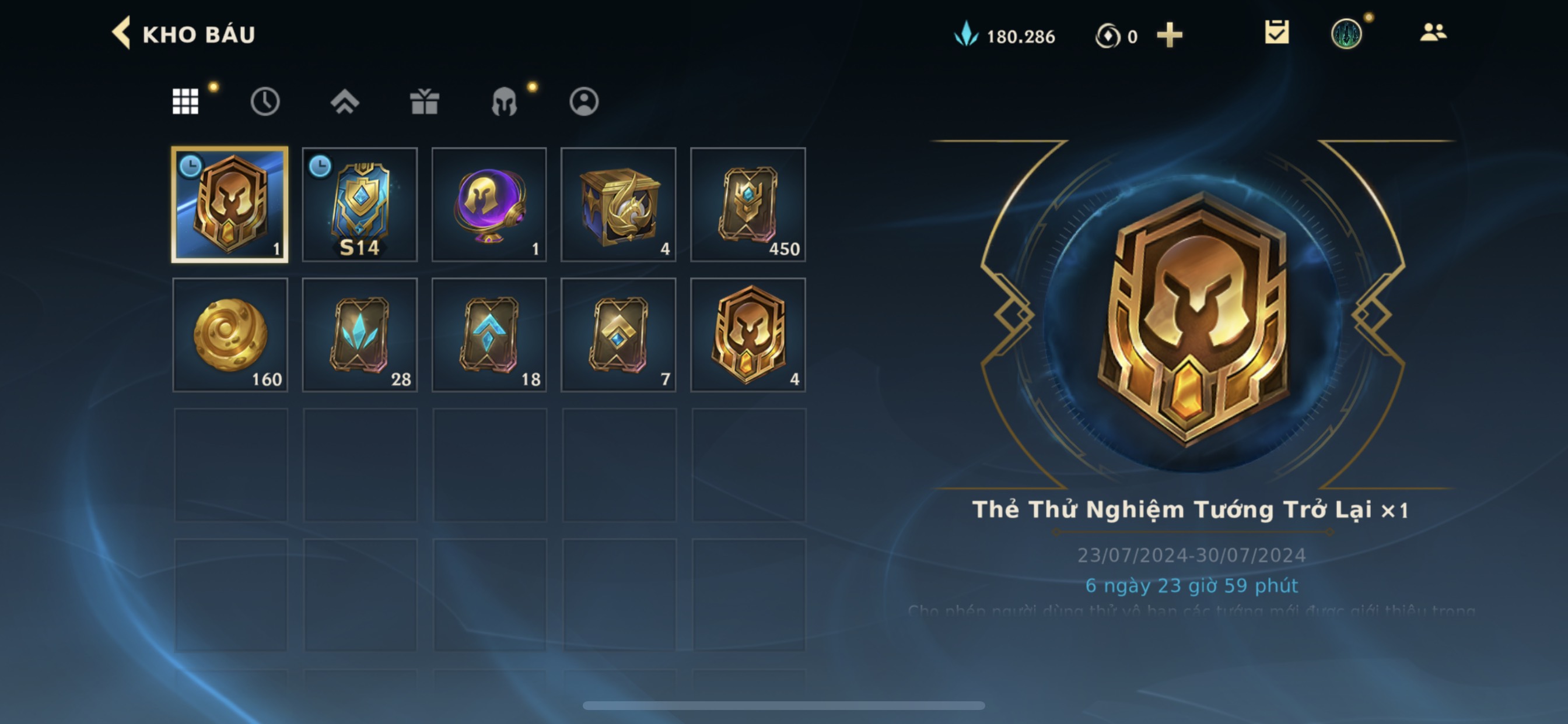
Task: Open the player profile avatar icon
Action: coord(1346,33)
